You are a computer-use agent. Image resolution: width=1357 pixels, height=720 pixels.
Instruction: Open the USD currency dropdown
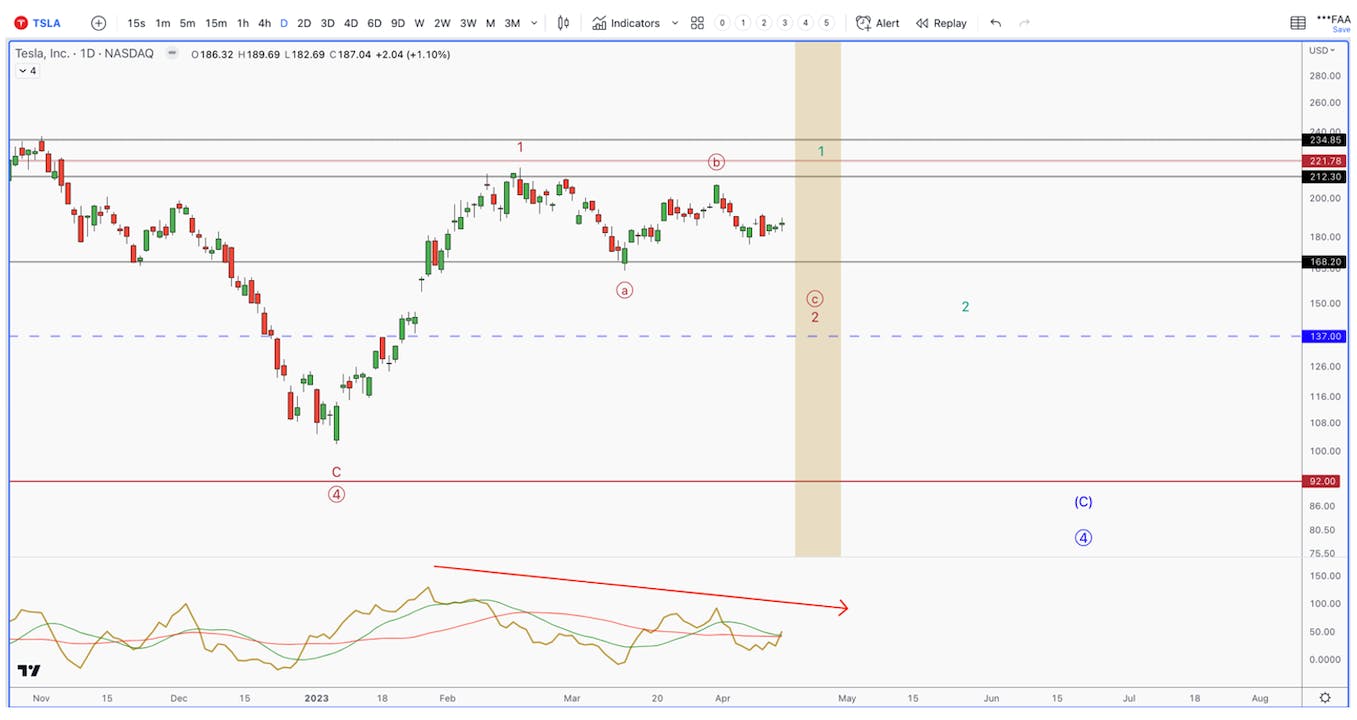[1321, 50]
